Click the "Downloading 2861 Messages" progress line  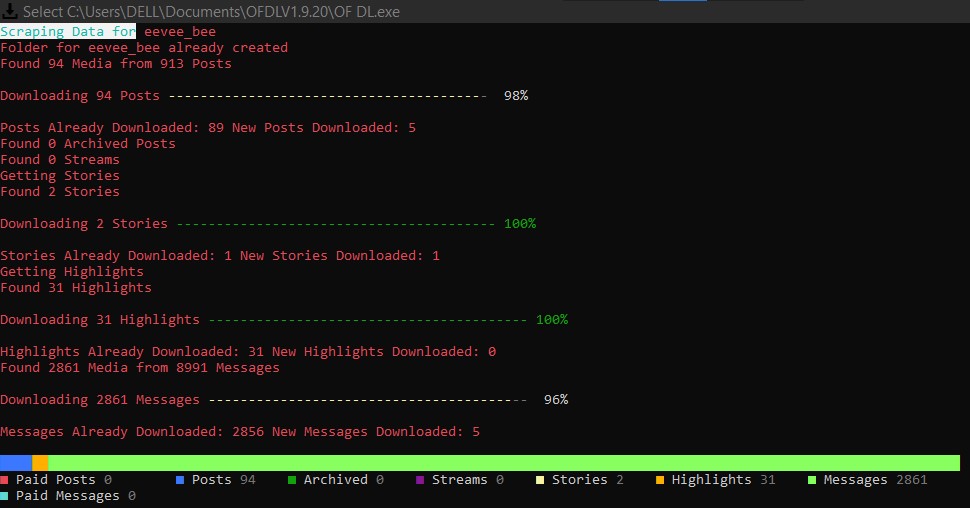(283, 400)
